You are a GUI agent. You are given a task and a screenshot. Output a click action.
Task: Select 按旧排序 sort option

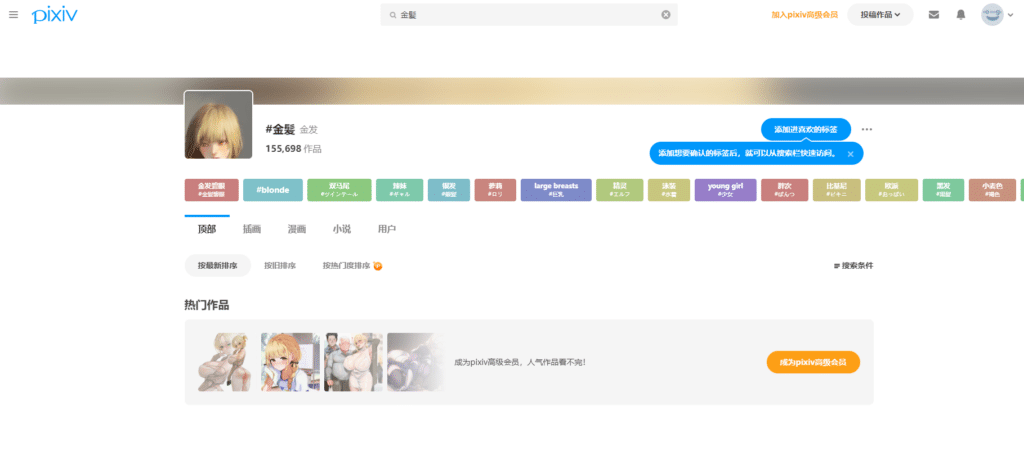point(280,266)
